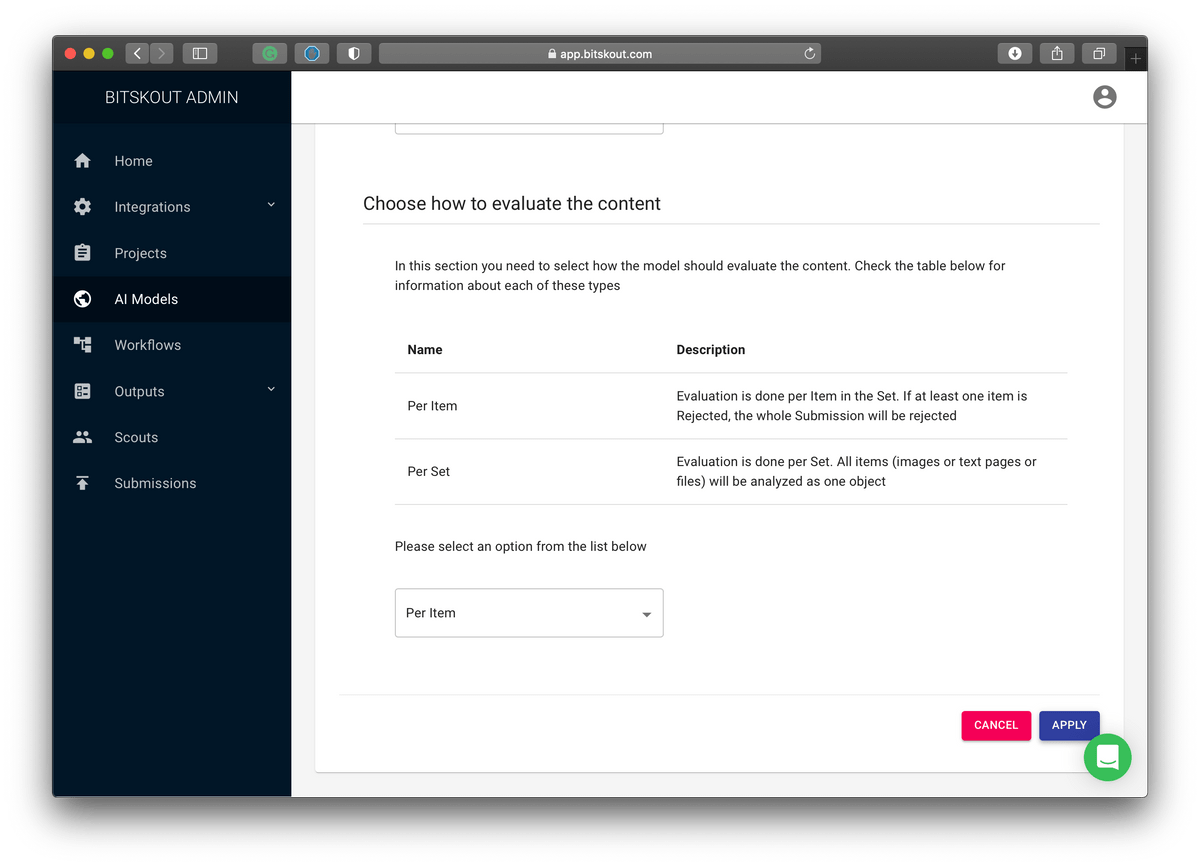Image resolution: width=1200 pixels, height=867 pixels.
Task: Open the green chat support widget
Action: [x=1108, y=758]
